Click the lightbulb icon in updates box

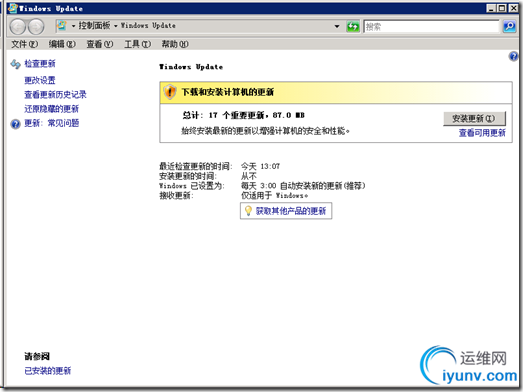248,211
